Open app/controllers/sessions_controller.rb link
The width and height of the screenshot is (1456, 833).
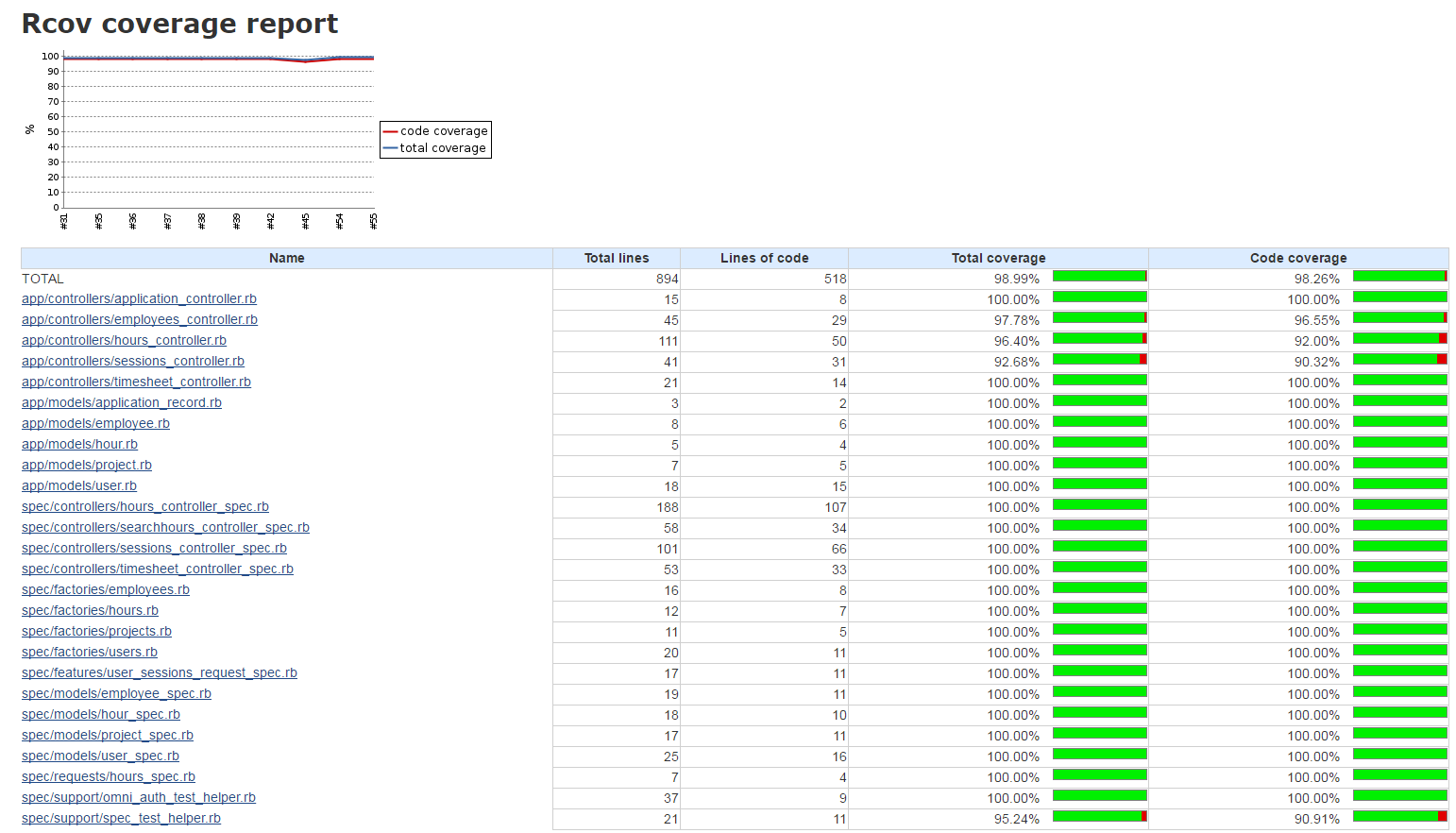pyautogui.click(x=133, y=362)
